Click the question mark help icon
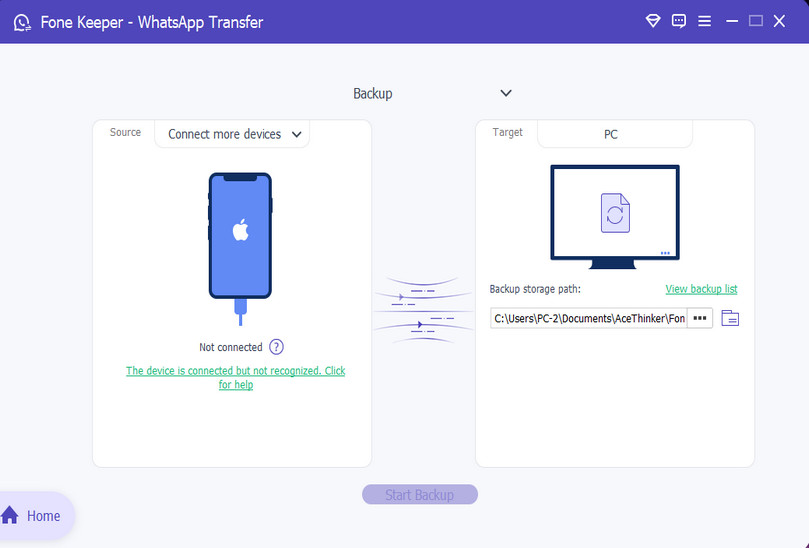 click(277, 347)
